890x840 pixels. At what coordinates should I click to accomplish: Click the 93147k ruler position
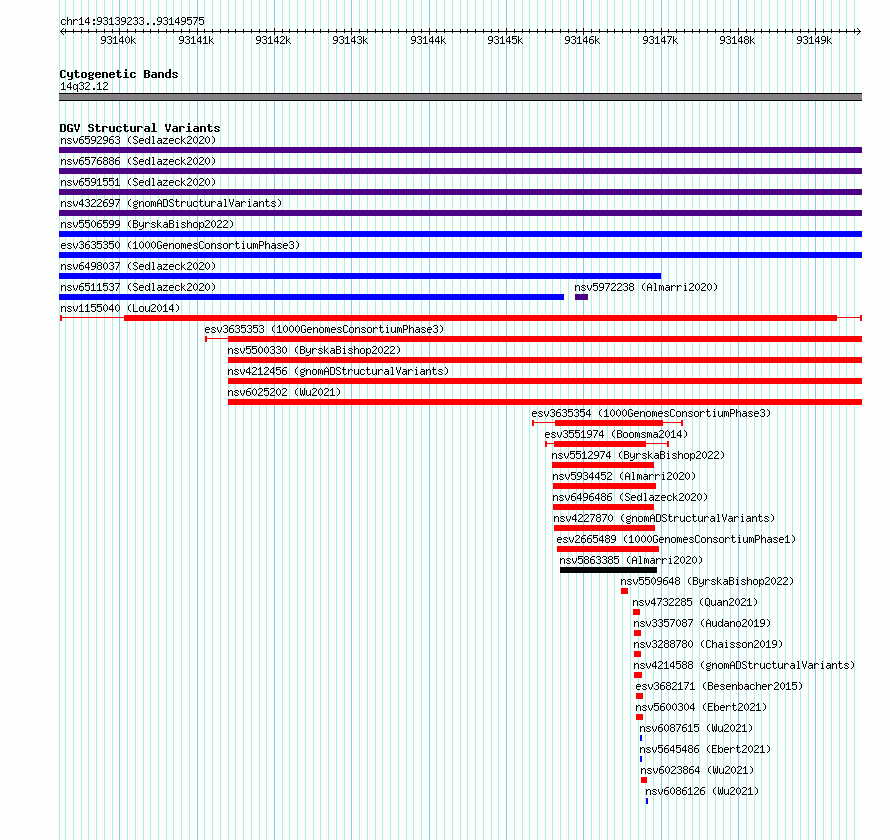(x=660, y=40)
